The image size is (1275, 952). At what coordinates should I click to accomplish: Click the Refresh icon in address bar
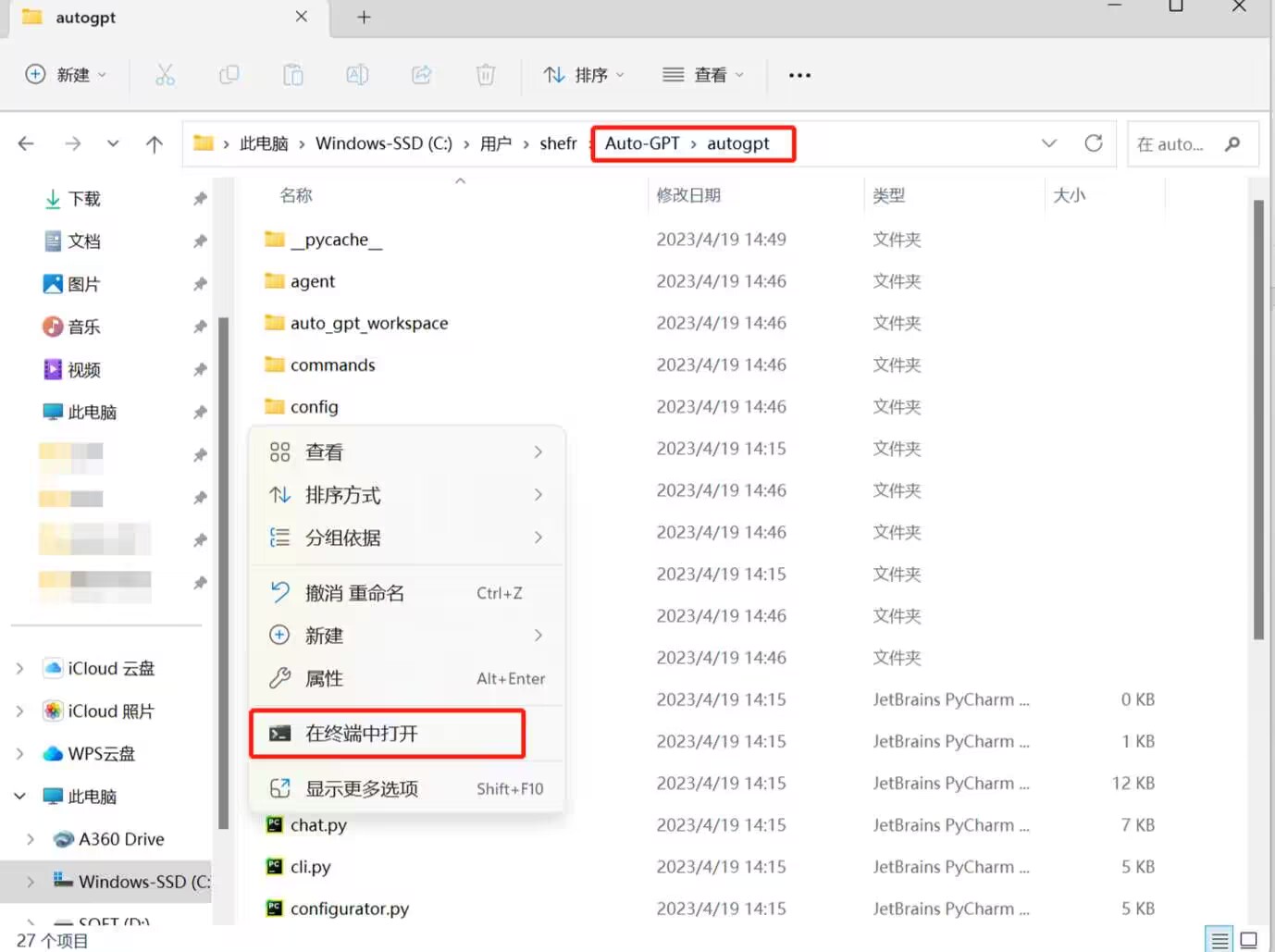tap(1094, 143)
